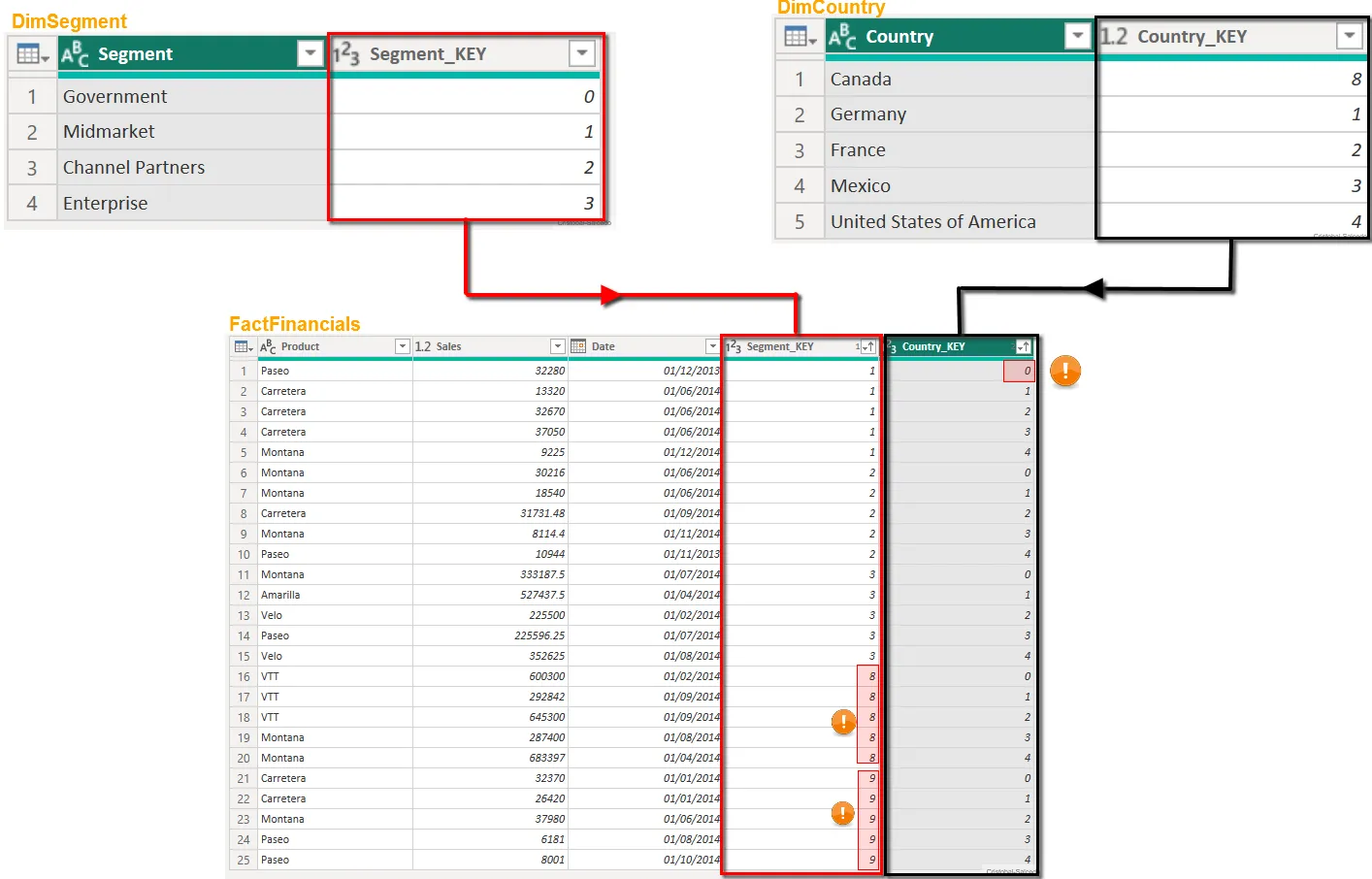Click the text type icon on Segment column
The image size is (1372, 879).
pos(75,54)
